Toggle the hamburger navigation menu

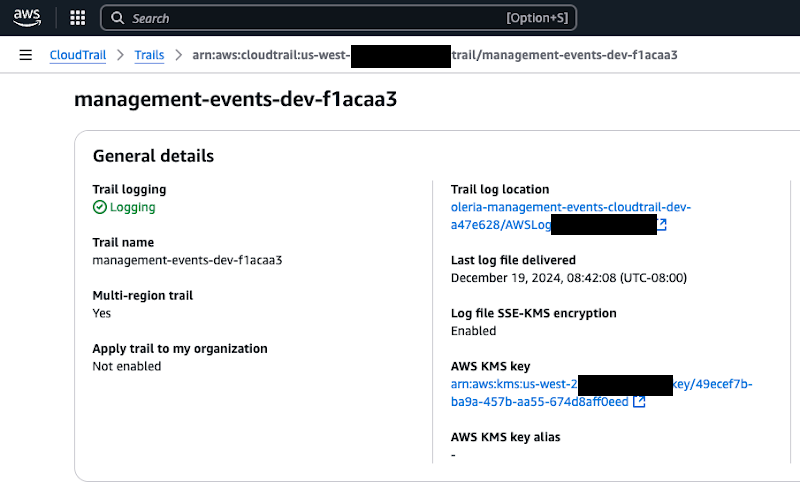point(26,55)
